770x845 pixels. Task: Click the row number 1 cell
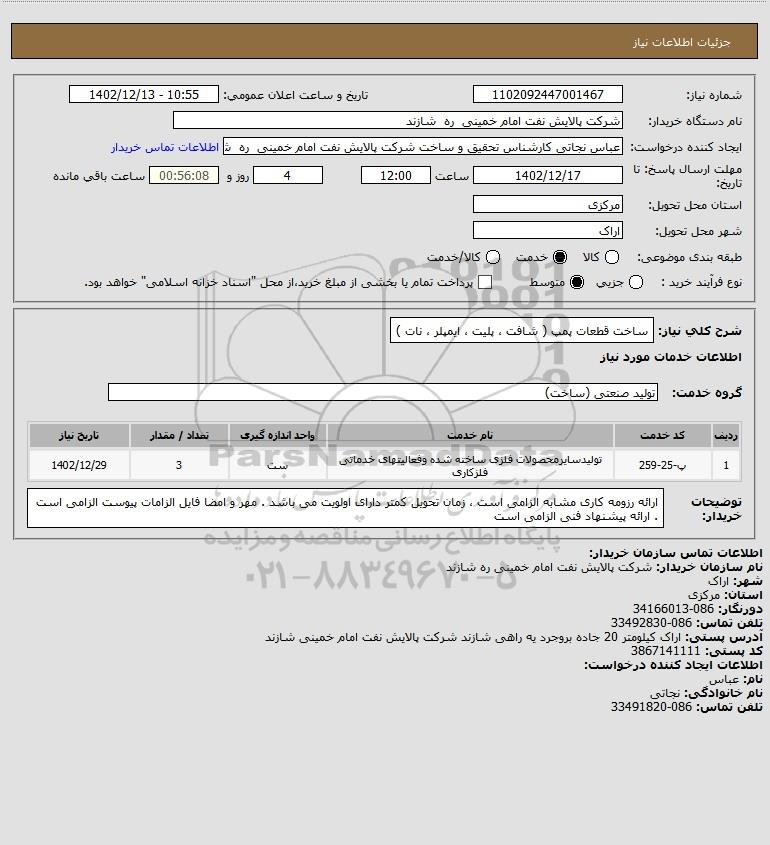(x=726, y=465)
